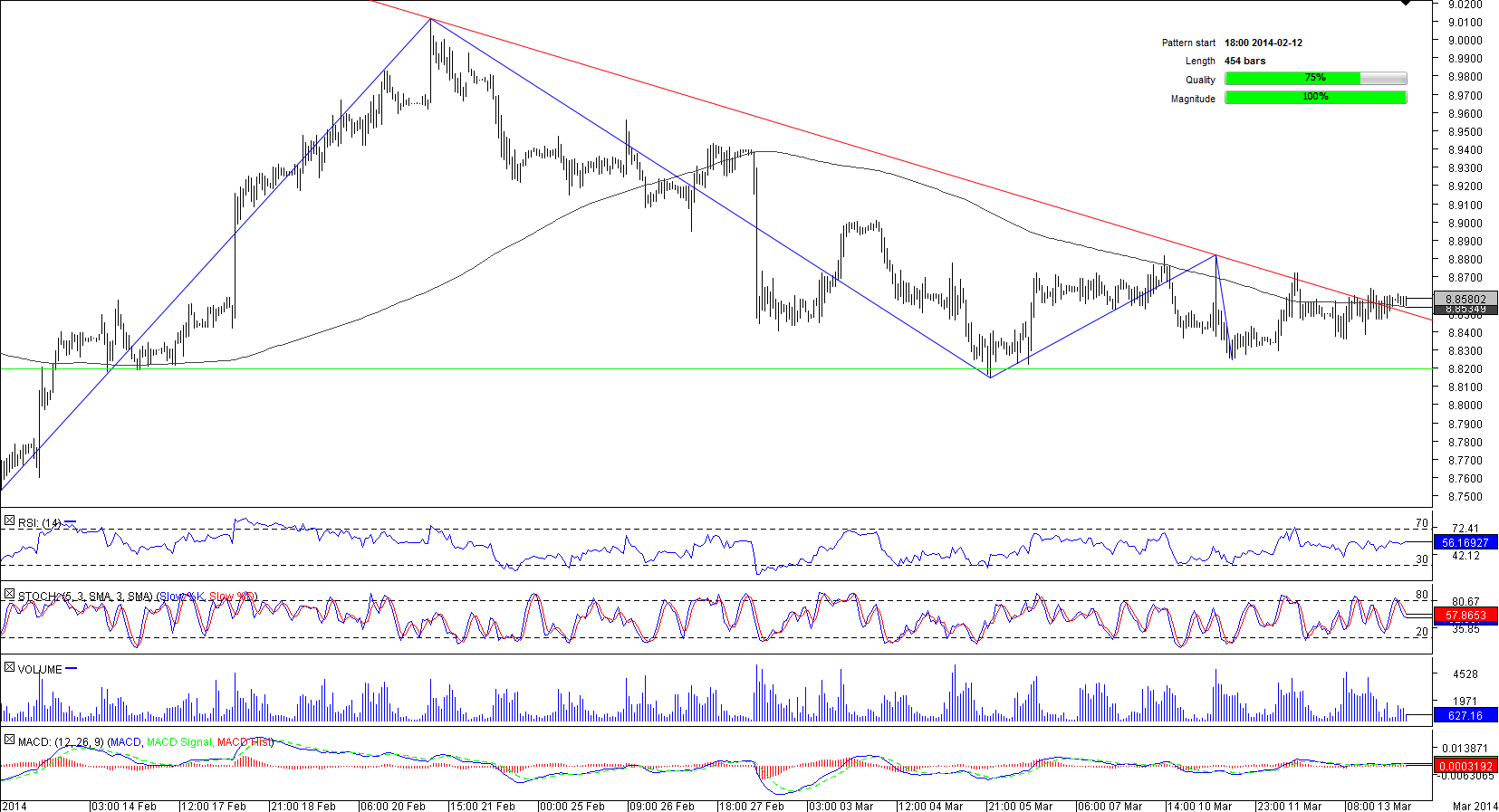Viewport: 1499px width, 812px height.
Task: Click the red MACD value tag 0.0003192
Action: (1465, 767)
